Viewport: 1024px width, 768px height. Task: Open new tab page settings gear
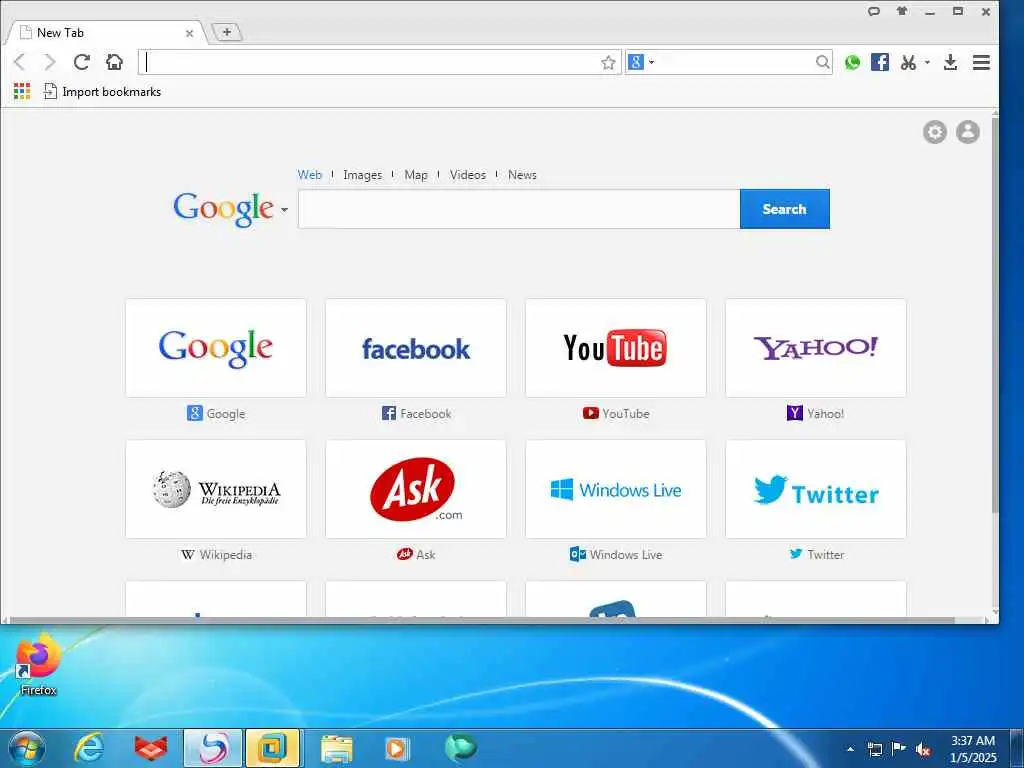pos(935,132)
